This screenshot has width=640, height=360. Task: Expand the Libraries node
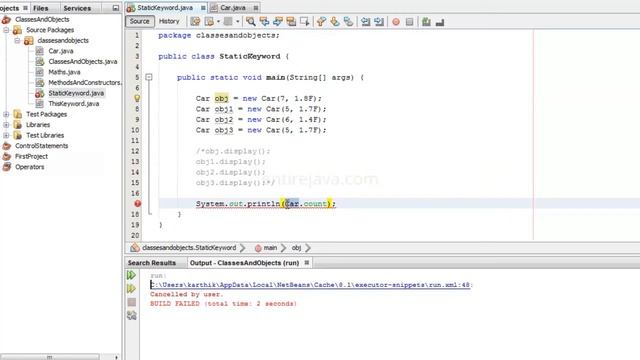coord(6,125)
